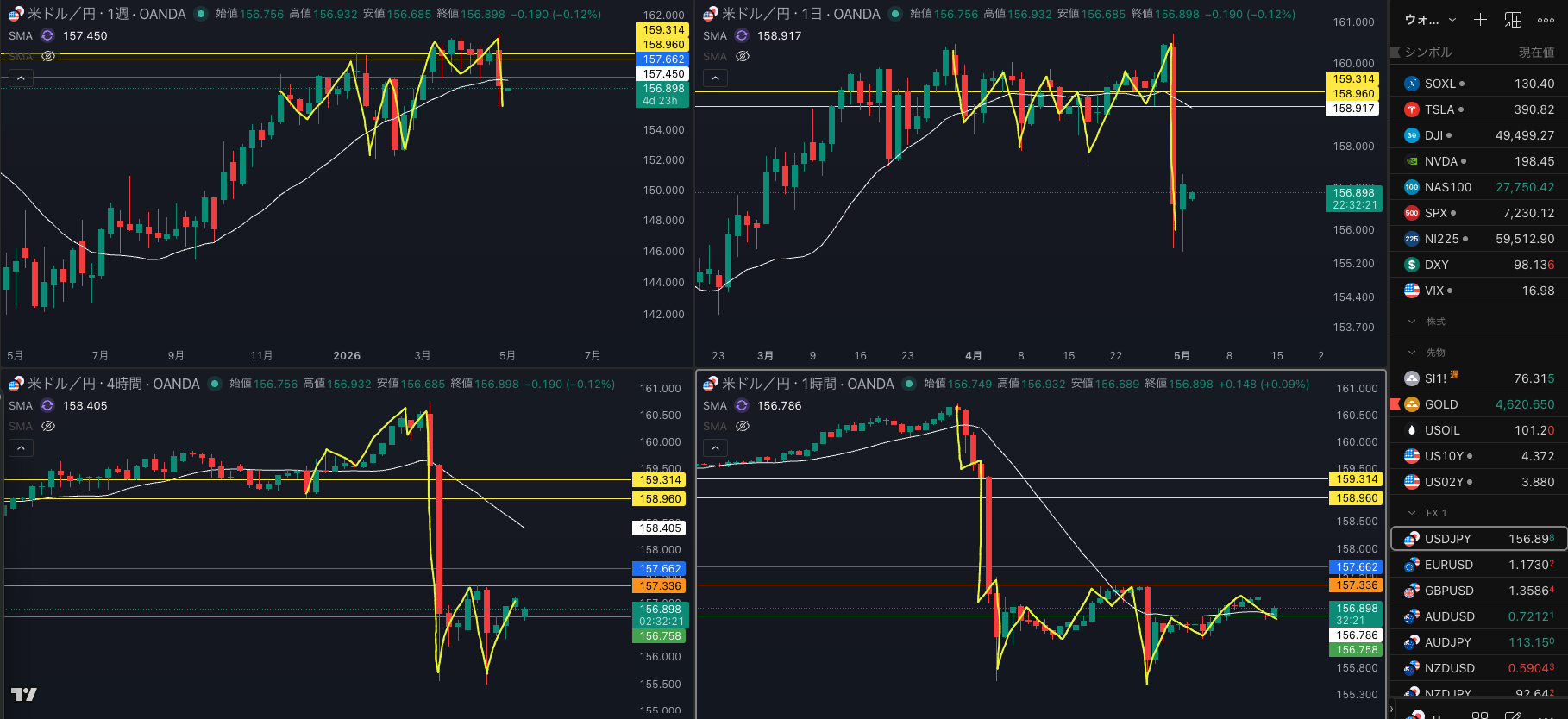Show the hidden SMA on the daily chart

743,56
